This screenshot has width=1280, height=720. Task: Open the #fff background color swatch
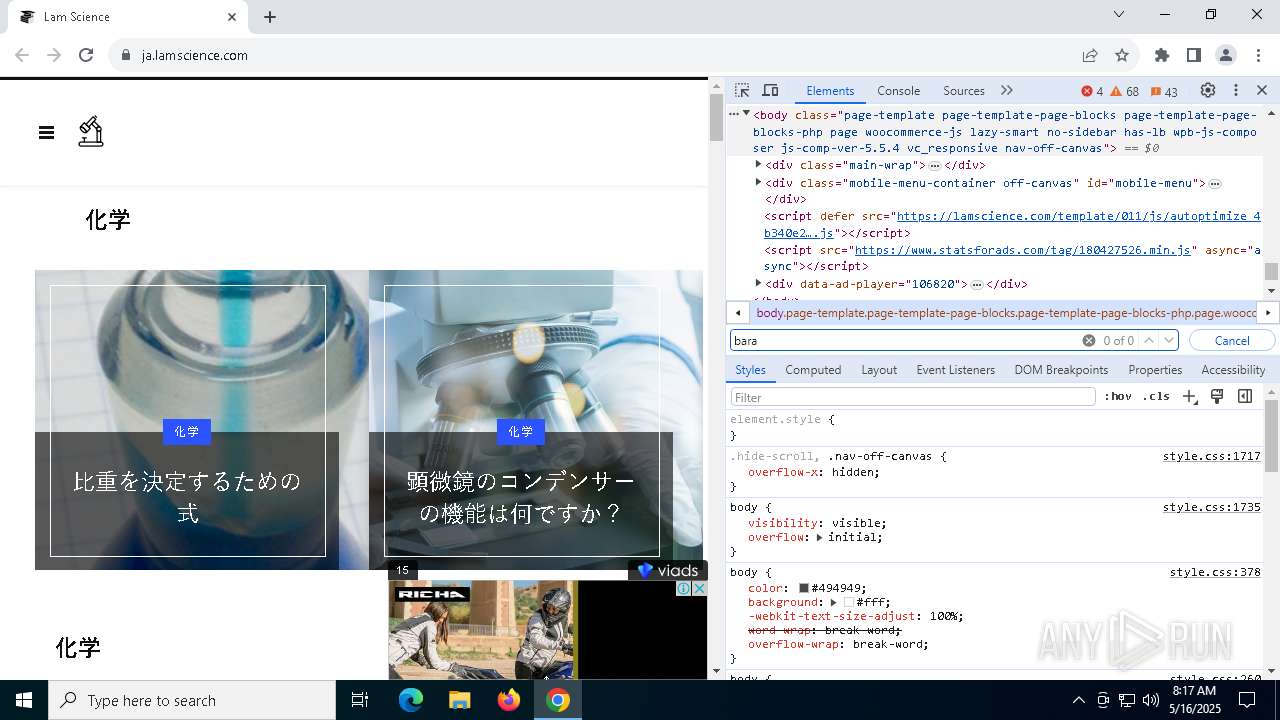coord(849,602)
